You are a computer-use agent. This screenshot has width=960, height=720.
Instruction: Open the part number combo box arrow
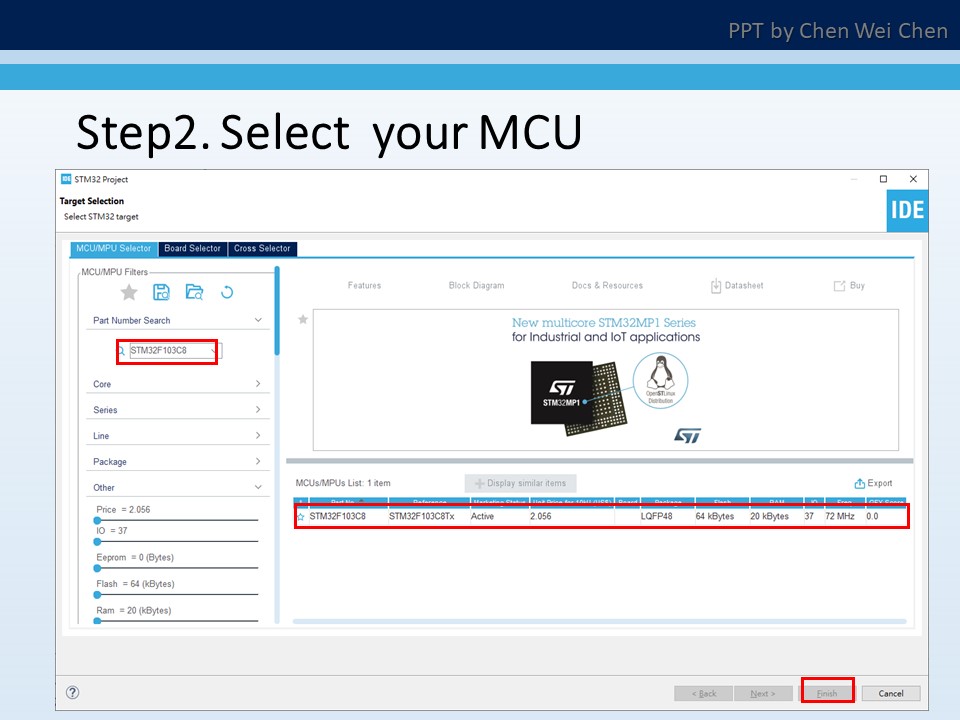(214, 351)
